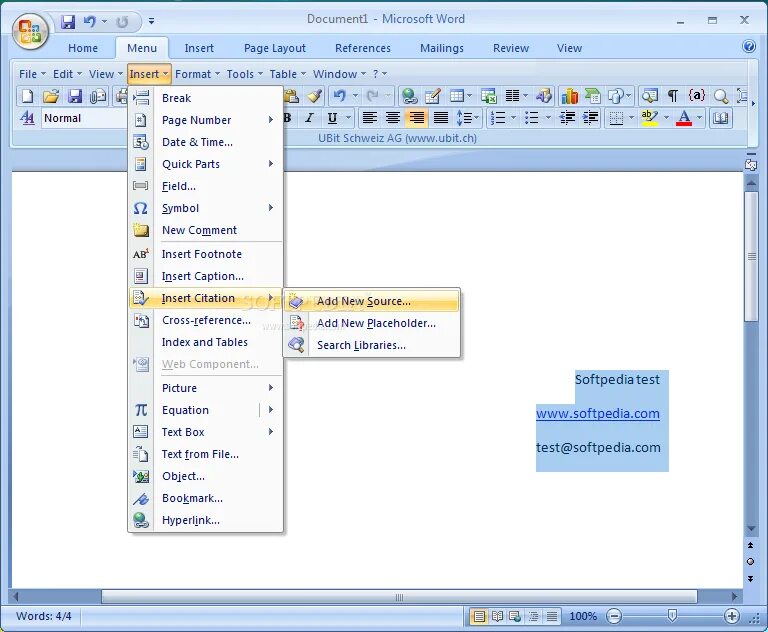Save via Quick Access toolbar icon
The image size is (768, 632).
(x=68, y=22)
